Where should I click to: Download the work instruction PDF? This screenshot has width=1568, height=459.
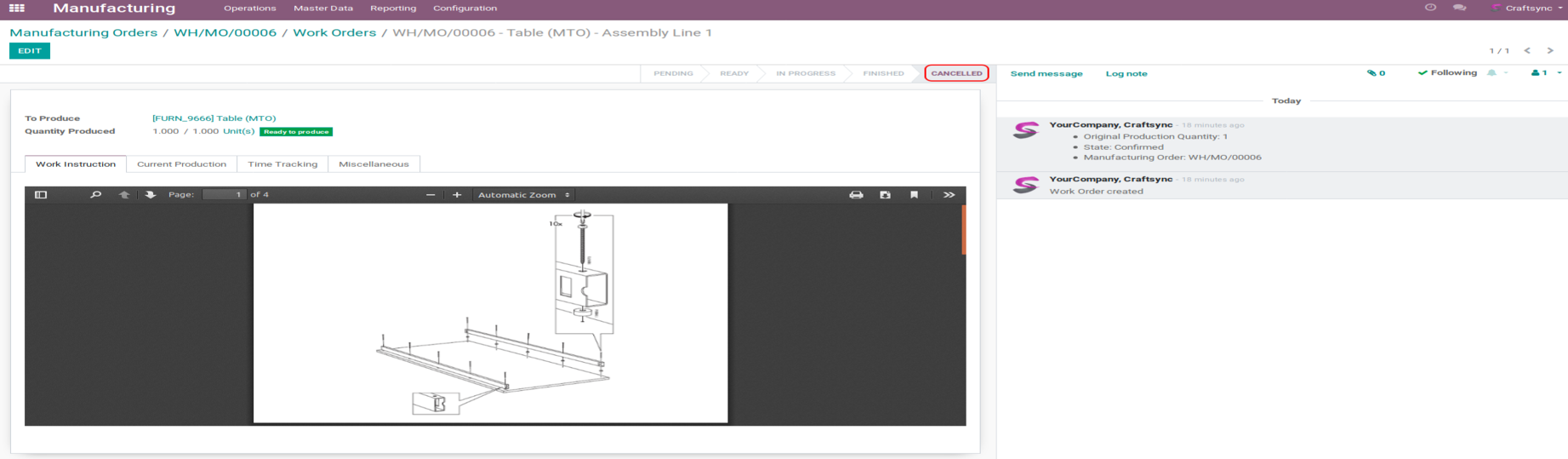coord(885,195)
